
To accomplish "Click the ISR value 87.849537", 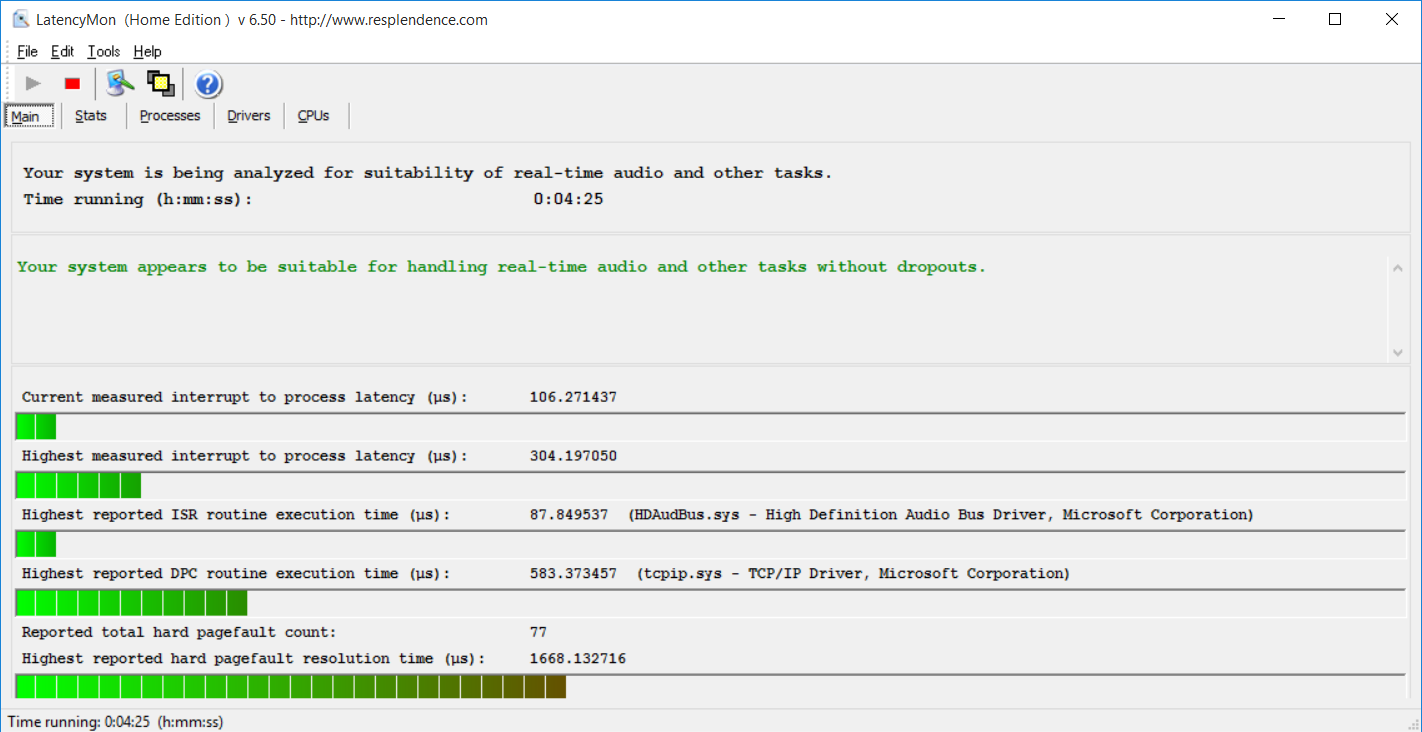I will pyautogui.click(x=569, y=515).
